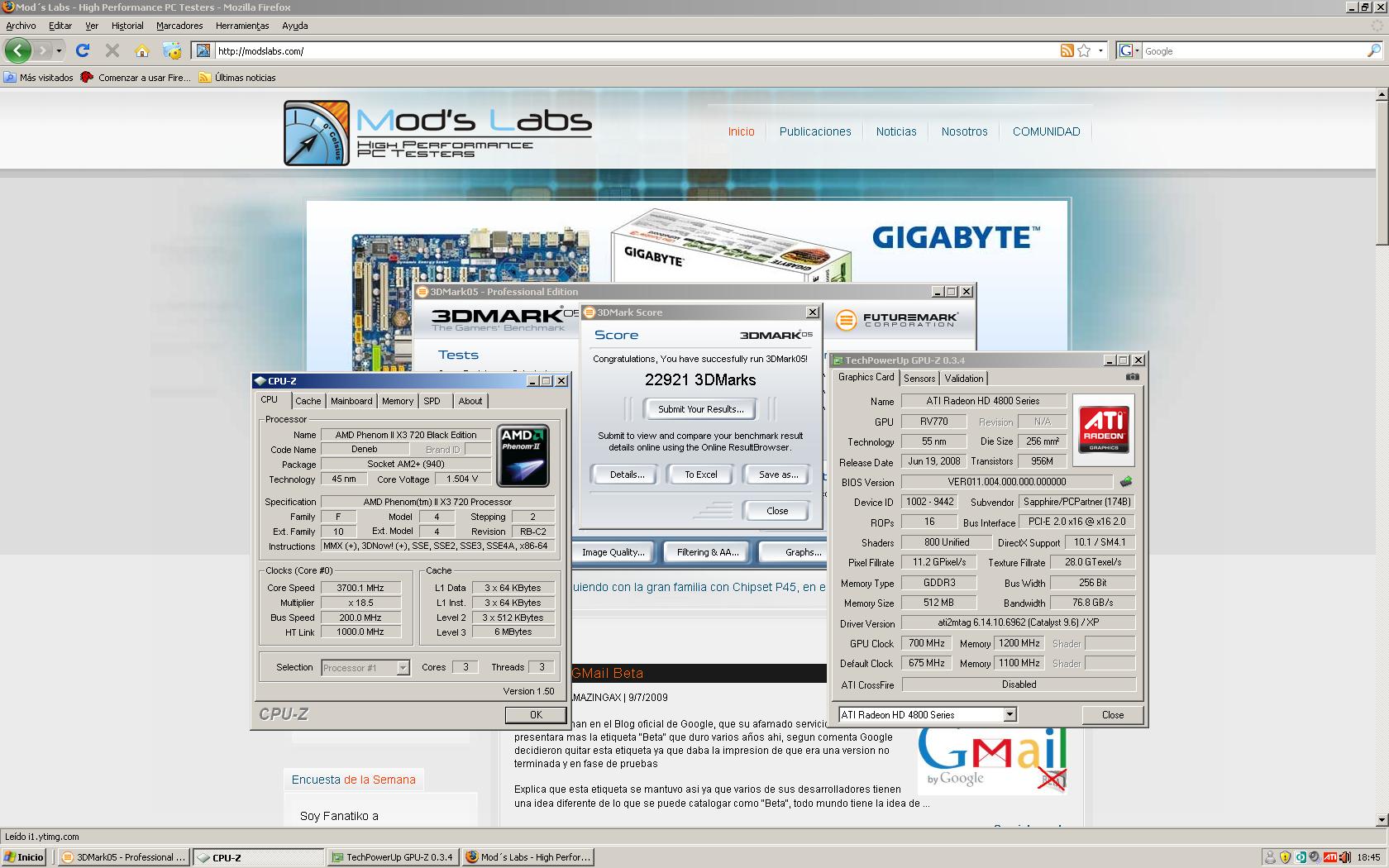Open the Marcadores menu
The height and width of the screenshot is (868, 1389).
pyautogui.click(x=179, y=26)
